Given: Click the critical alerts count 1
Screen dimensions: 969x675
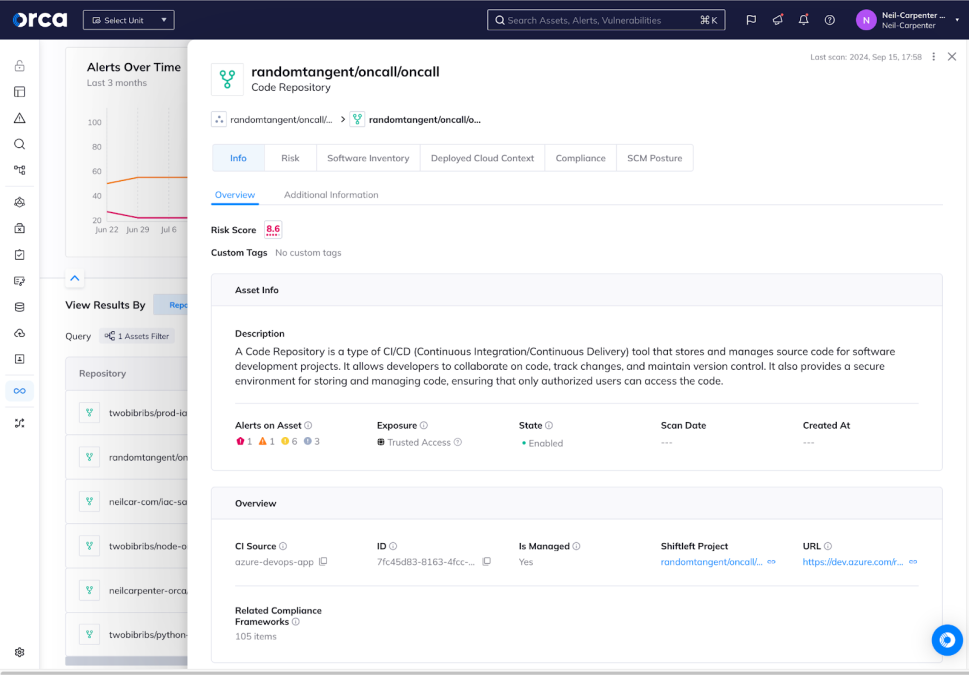Looking at the screenshot, I should (244, 441).
